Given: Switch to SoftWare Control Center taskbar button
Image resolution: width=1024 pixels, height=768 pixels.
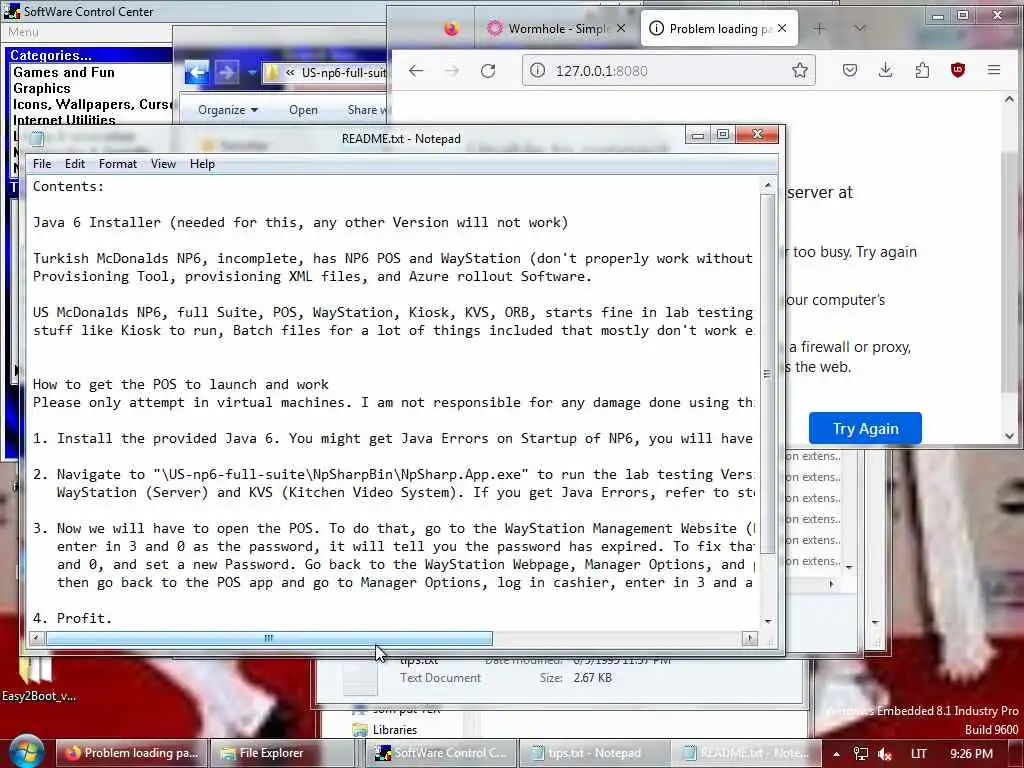Looking at the screenshot, I should (441, 753).
